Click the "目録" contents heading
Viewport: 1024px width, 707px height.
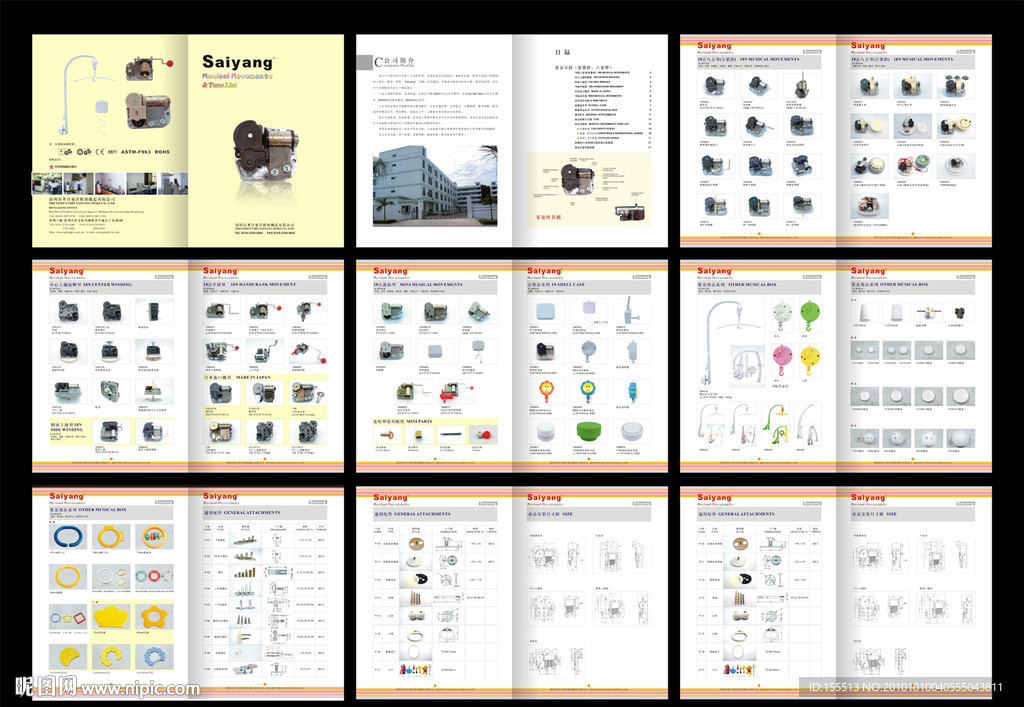[563, 52]
